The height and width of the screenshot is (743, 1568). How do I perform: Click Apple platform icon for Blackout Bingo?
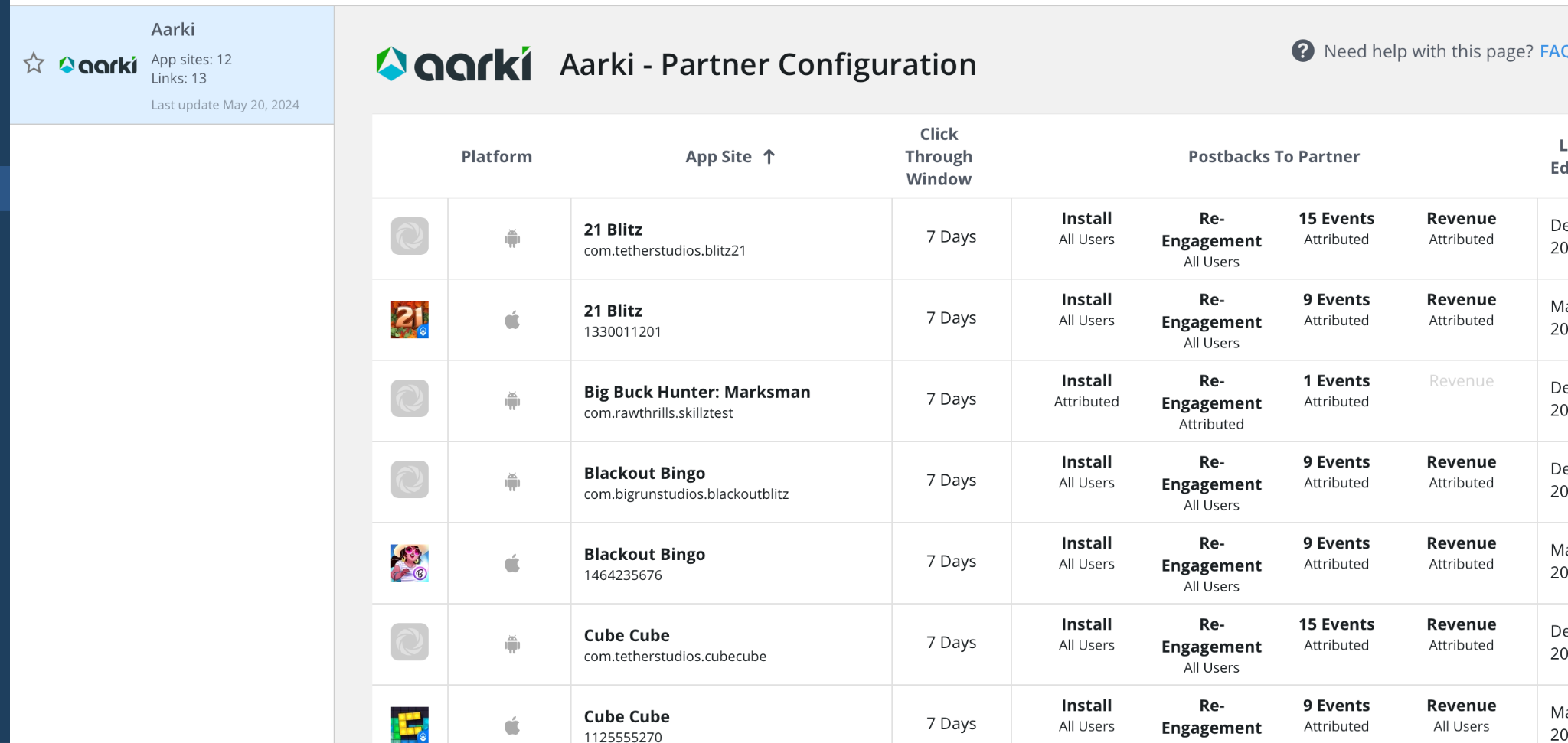(512, 564)
